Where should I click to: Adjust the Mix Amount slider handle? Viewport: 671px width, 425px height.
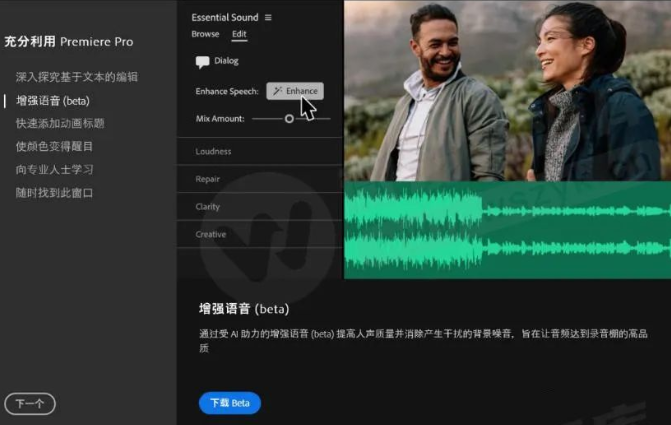289,119
